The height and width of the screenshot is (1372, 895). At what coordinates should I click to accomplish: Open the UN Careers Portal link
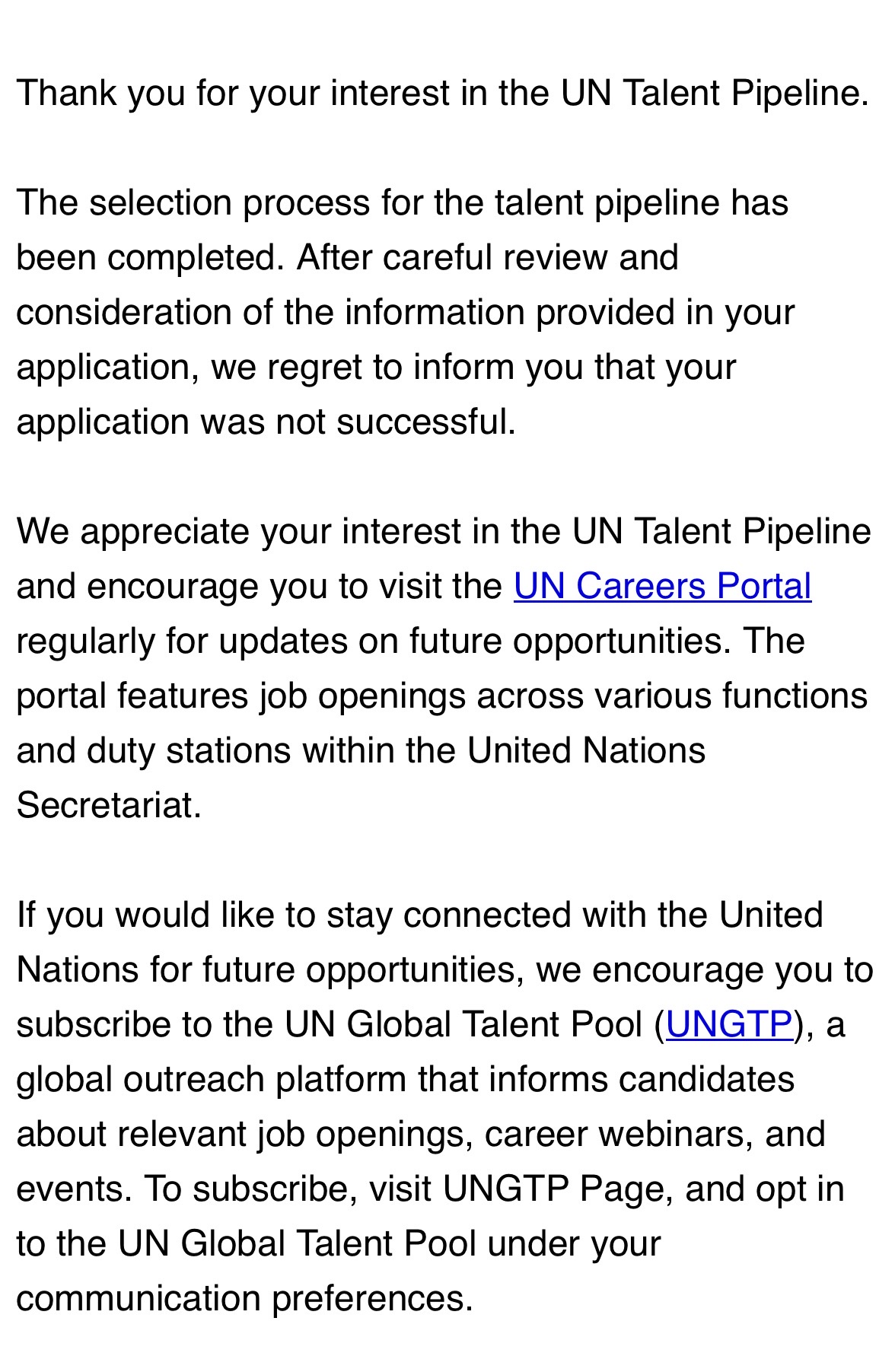[662, 587]
